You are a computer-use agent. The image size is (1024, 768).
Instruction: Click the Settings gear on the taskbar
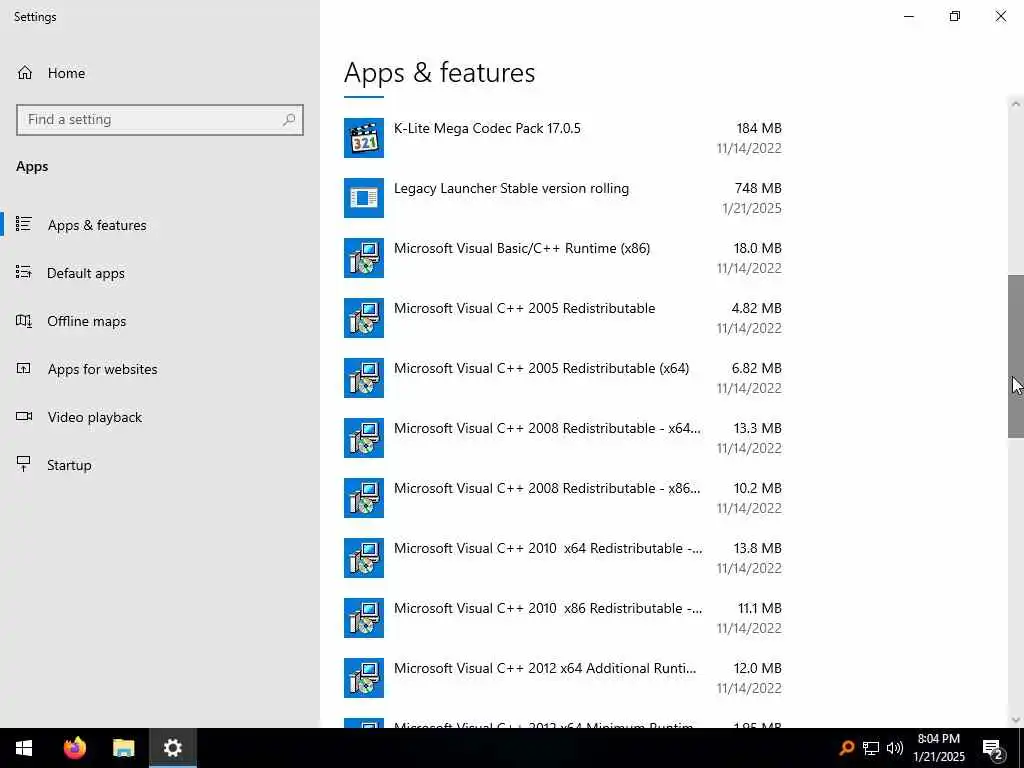tap(172, 748)
